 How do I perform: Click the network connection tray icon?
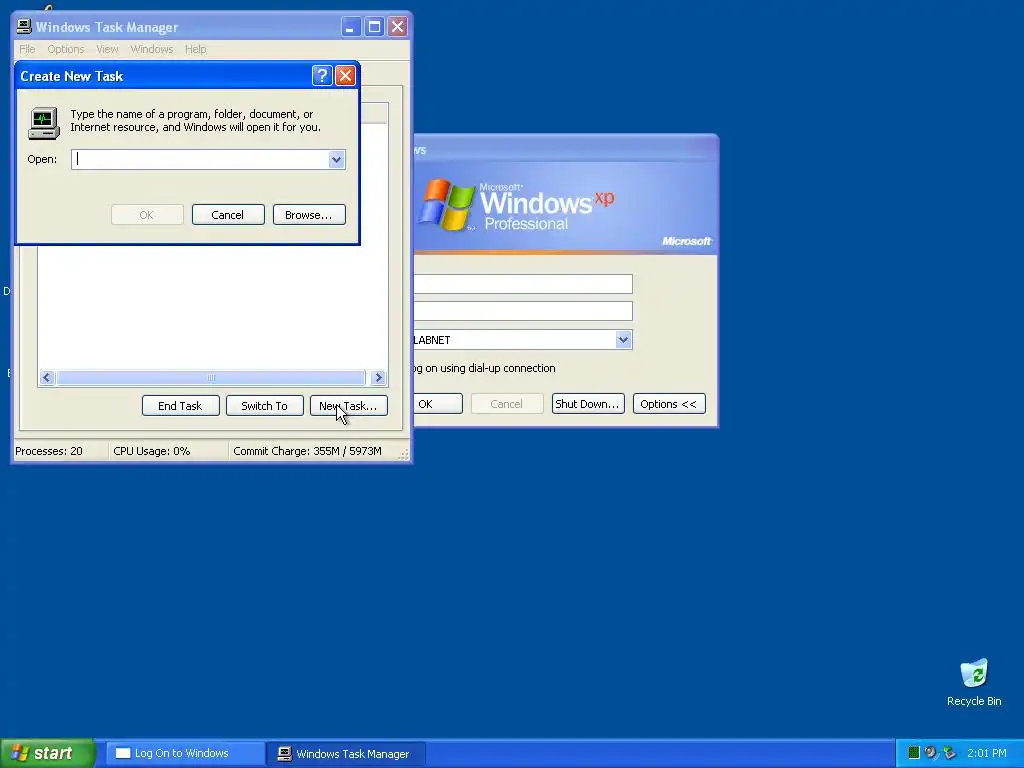950,753
